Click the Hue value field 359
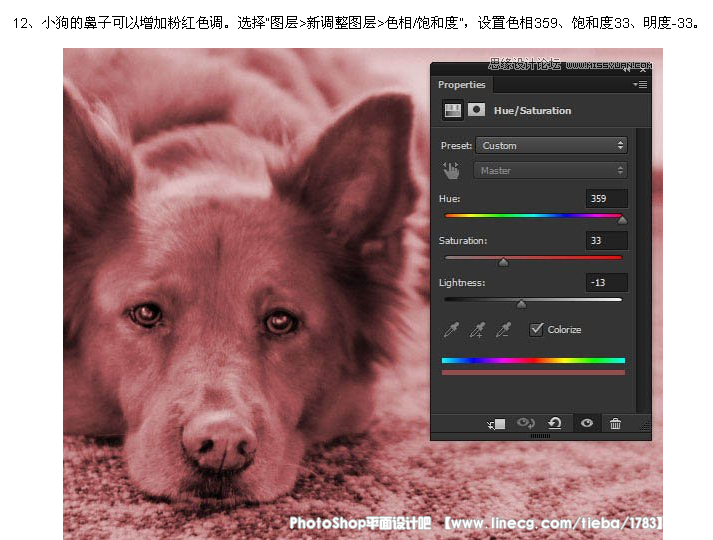 tap(606, 198)
